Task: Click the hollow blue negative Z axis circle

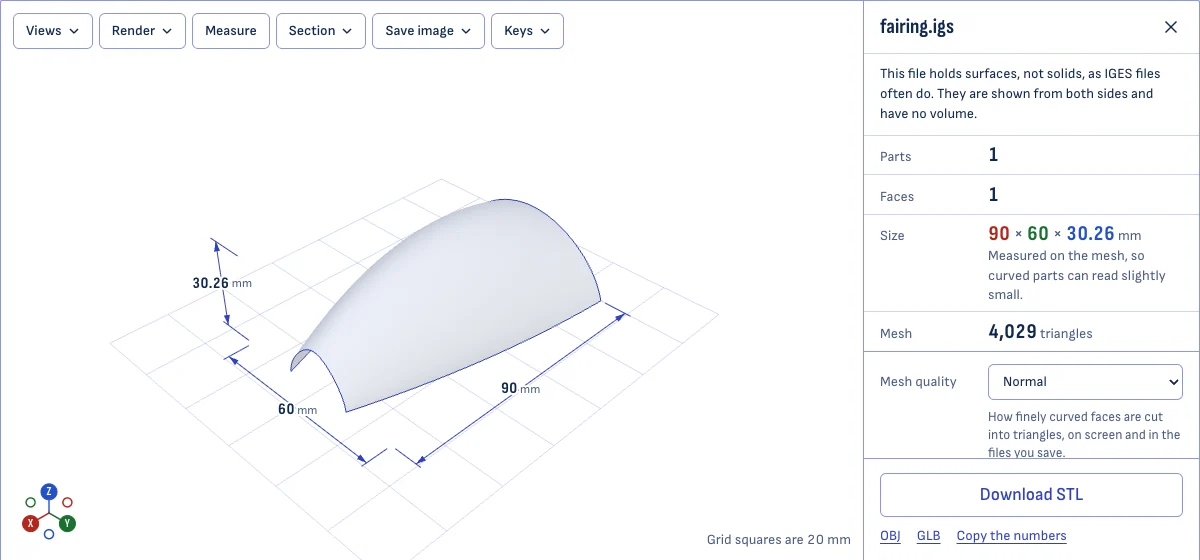Action: pos(49,534)
